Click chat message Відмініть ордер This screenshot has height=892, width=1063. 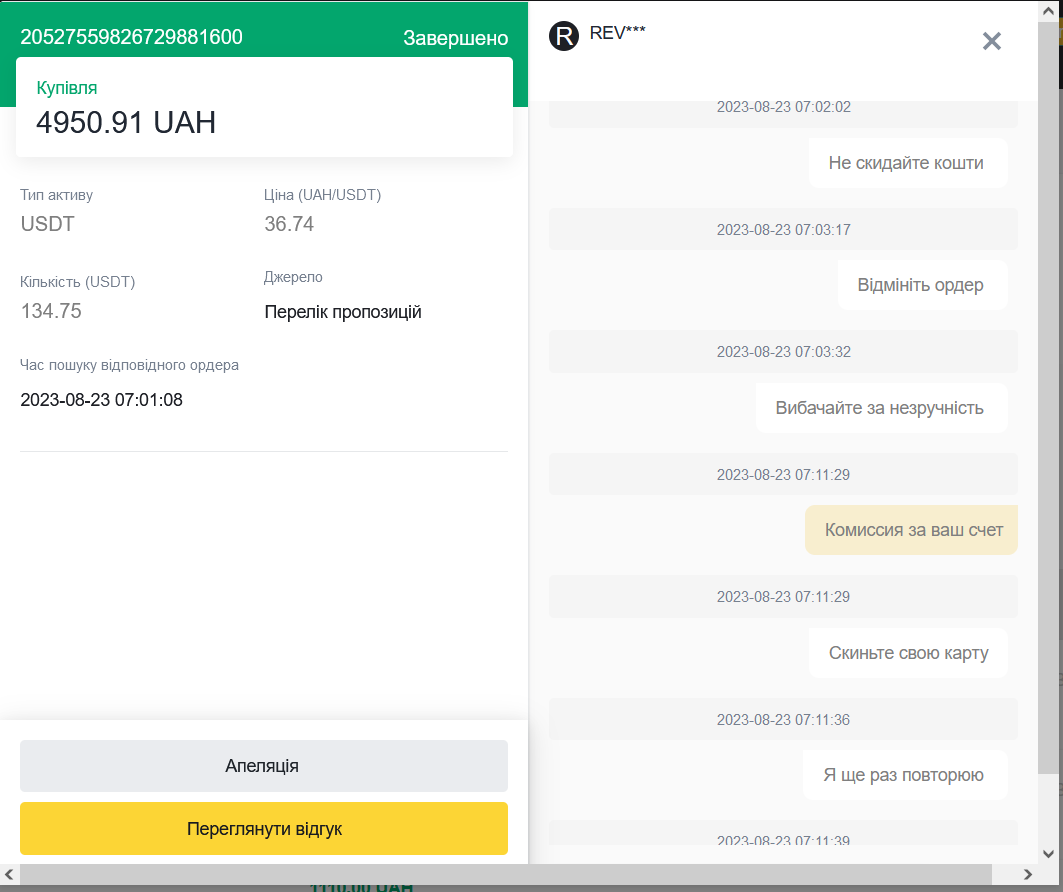[x=922, y=285]
